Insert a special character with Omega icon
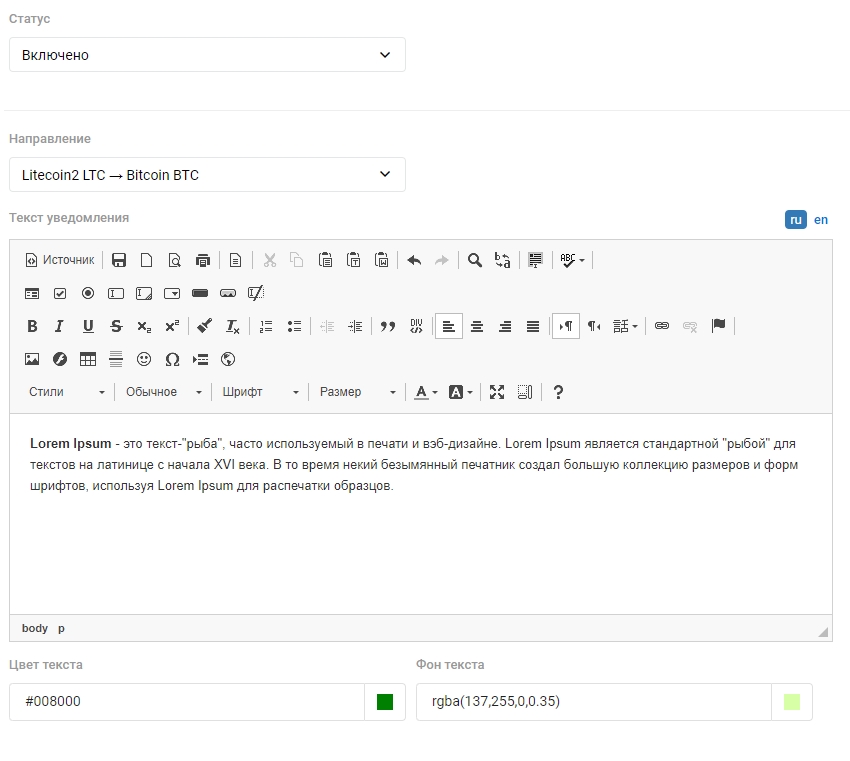Image resolution: width=850 pixels, height=761 pixels. [172, 359]
